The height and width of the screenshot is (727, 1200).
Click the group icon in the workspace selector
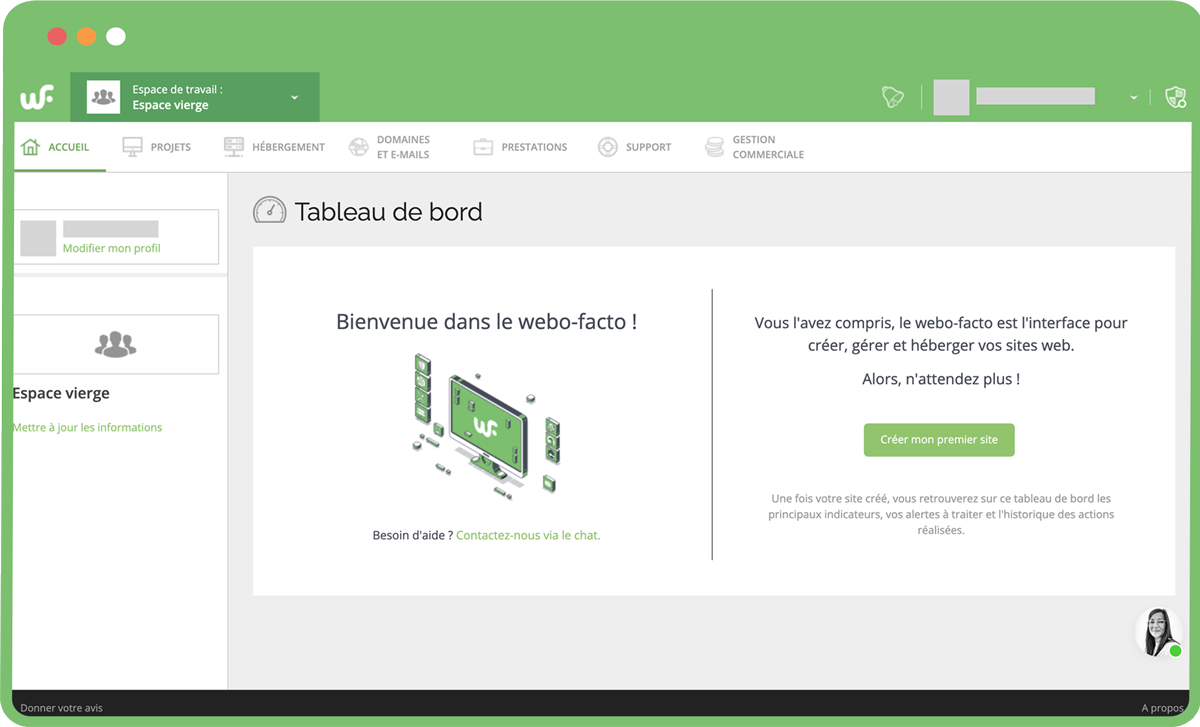103,96
